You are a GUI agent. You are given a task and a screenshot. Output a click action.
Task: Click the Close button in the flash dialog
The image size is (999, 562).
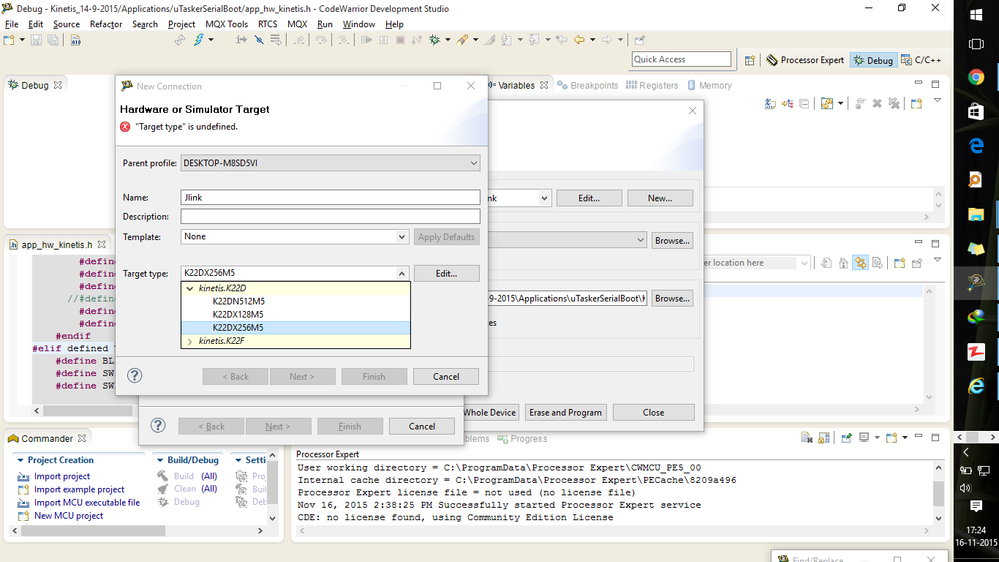(653, 413)
